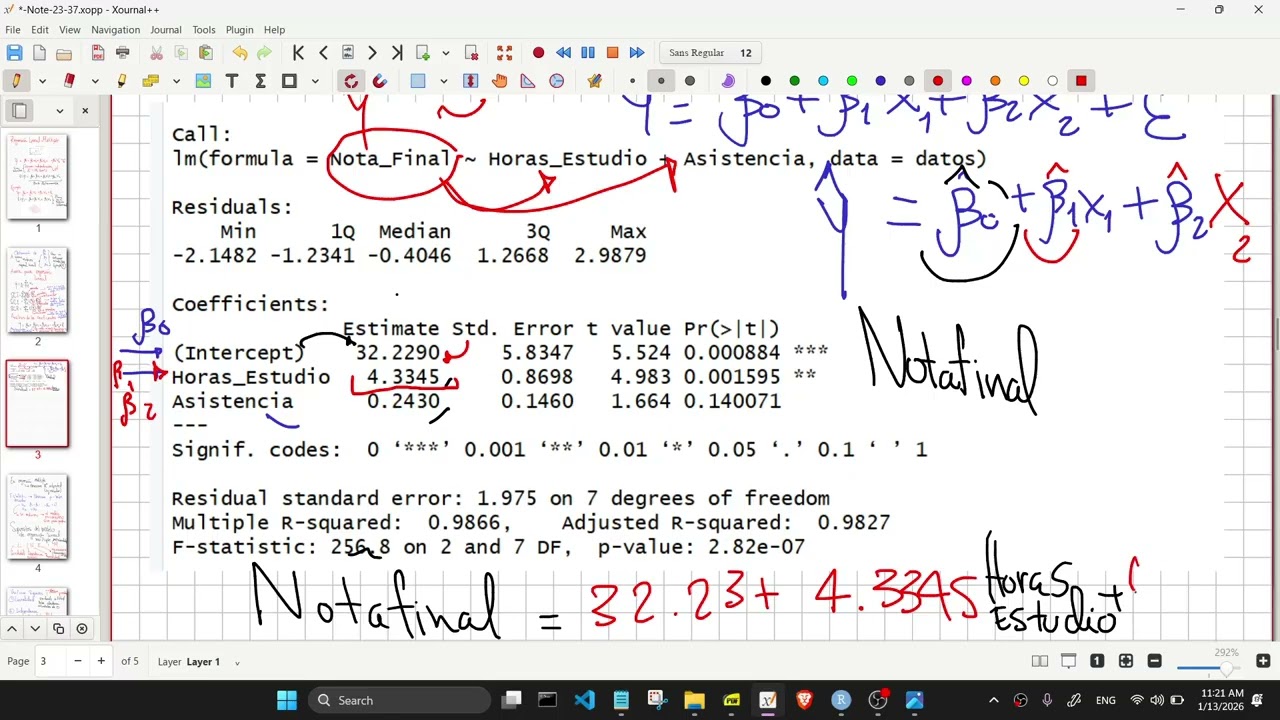The width and height of the screenshot is (1280, 720).
Task: Export as PDF via the PDF icon
Action: [x=98, y=53]
